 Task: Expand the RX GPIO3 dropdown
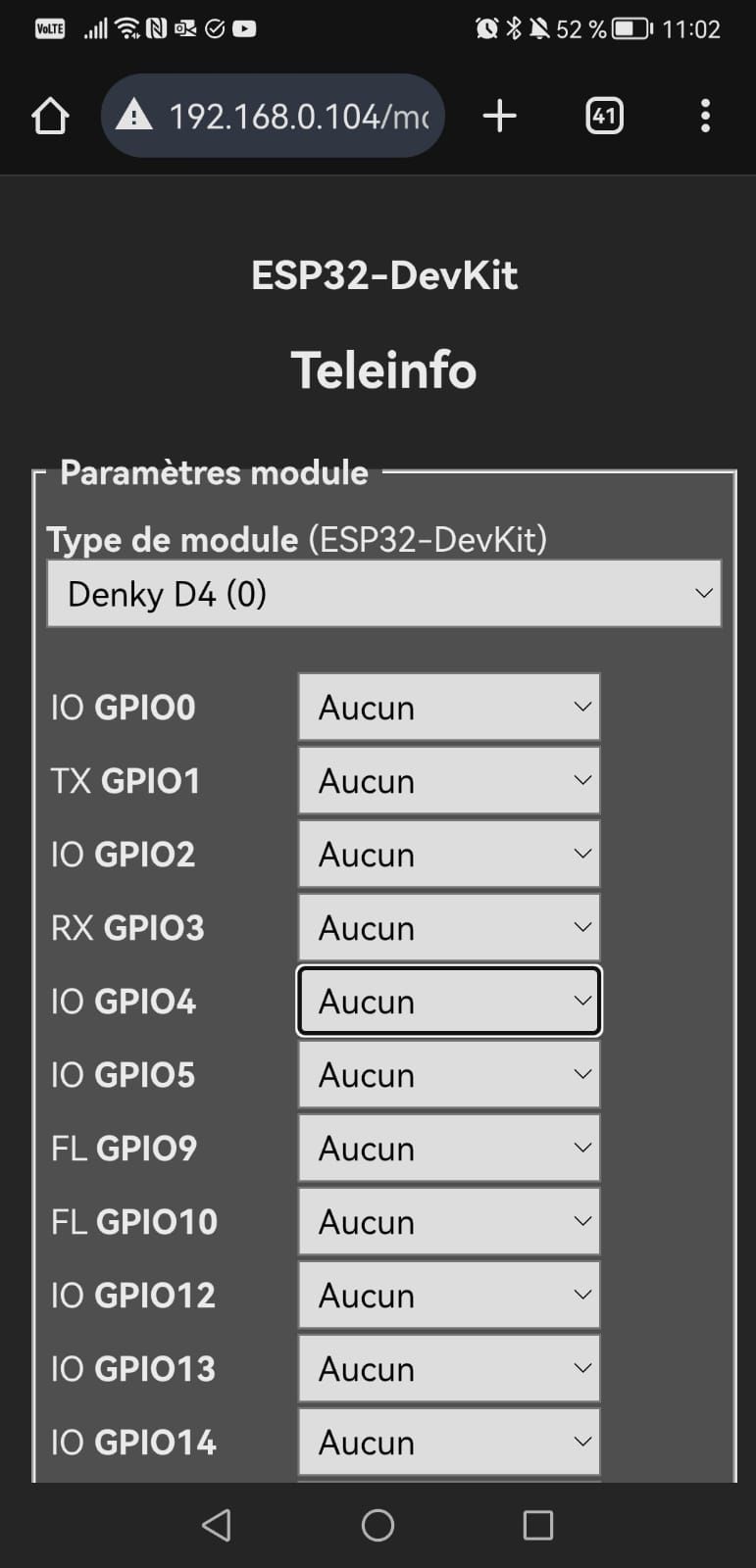pyautogui.click(x=449, y=928)
